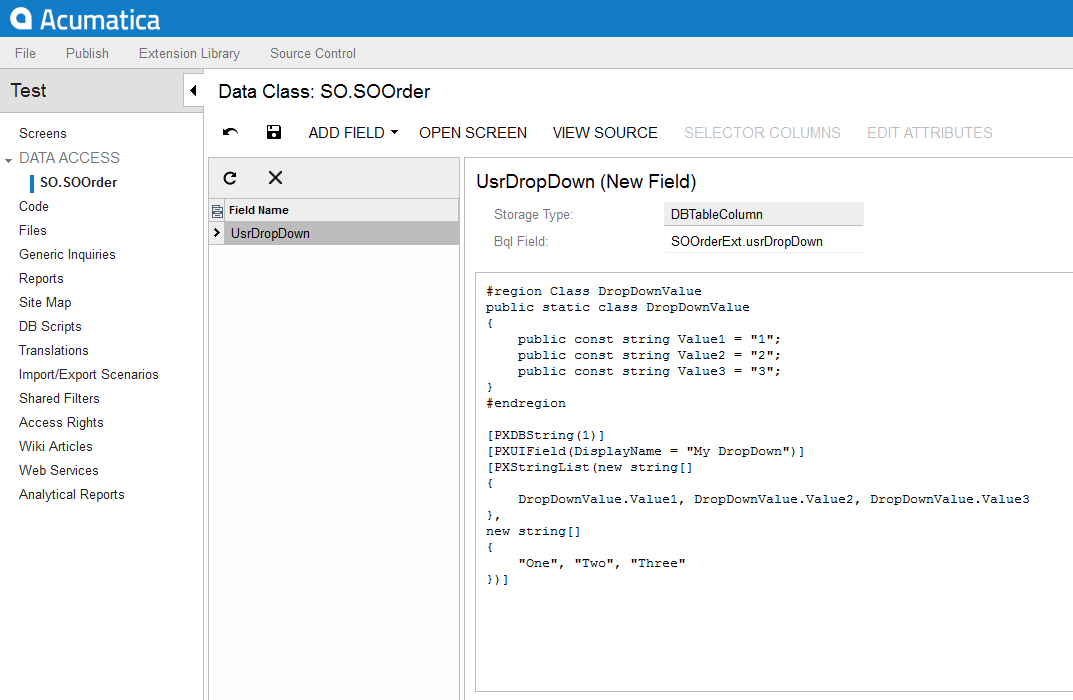Image resolution: width=1073 pixels, height=700 pixels.
Task: Select Screens in the navigation pane
Action: coord(42,133)
